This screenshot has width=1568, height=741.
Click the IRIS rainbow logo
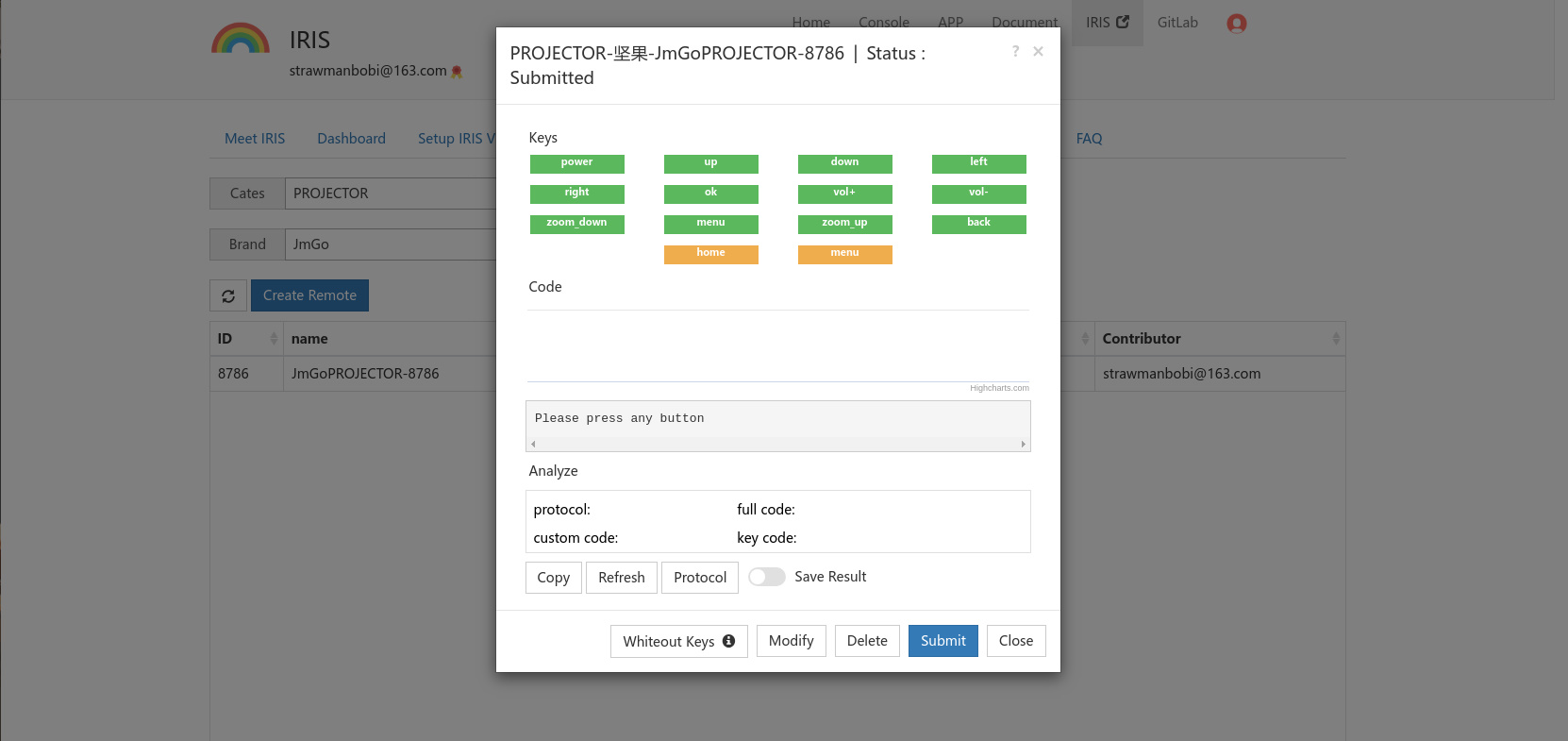point(241,39)
